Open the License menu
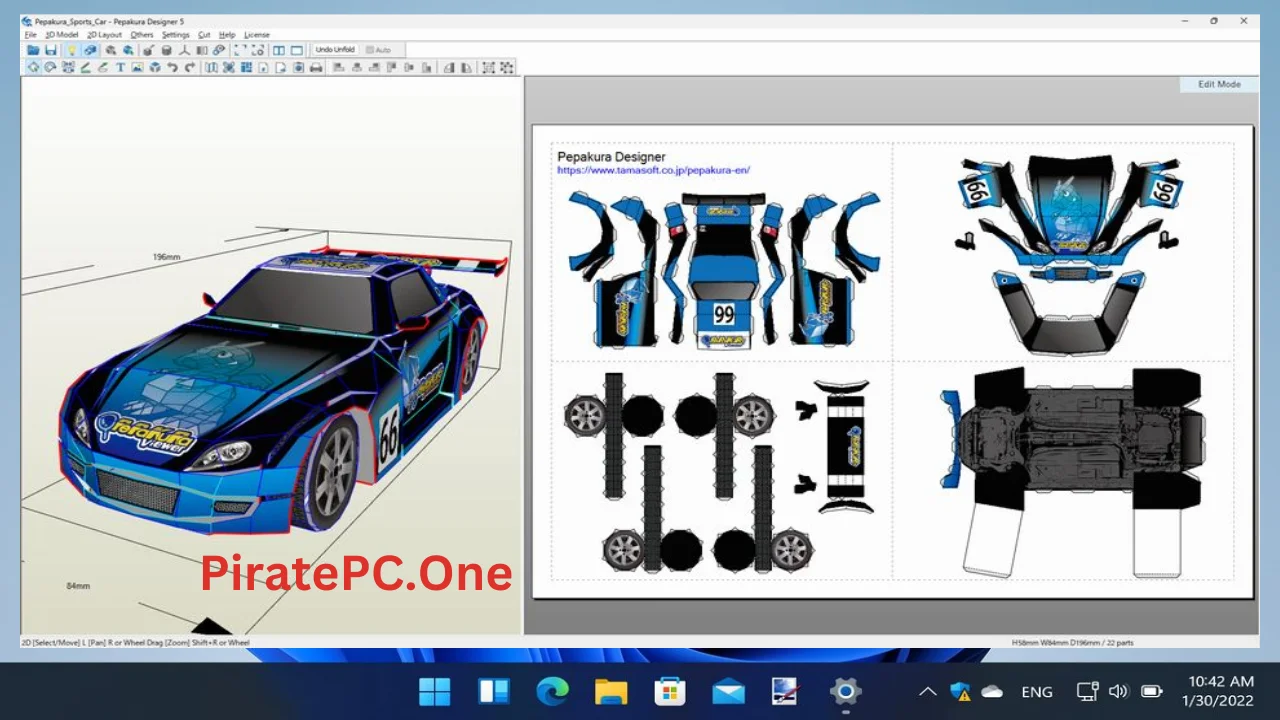 click(x=257, y=35)
